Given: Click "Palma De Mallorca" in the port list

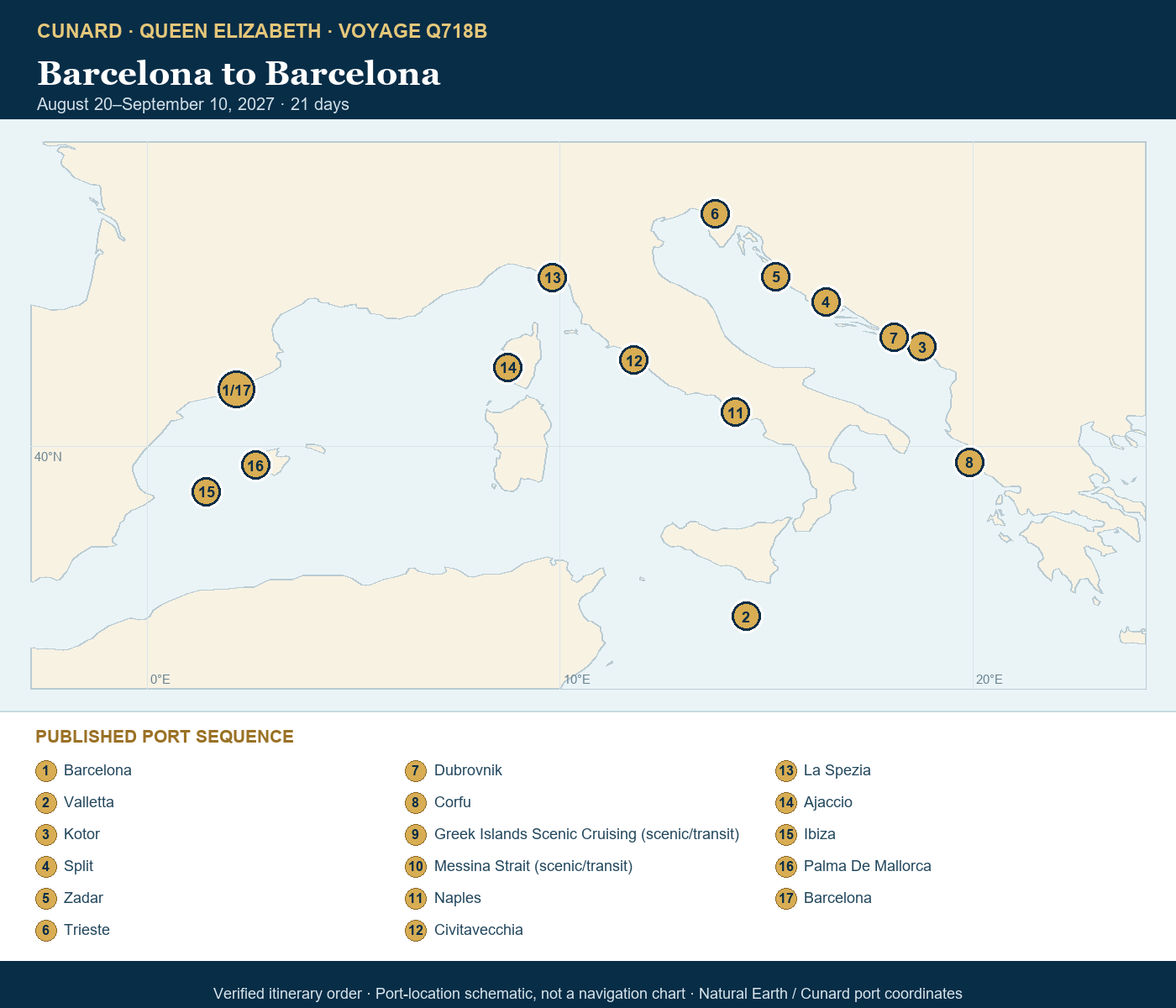Looking at the screenshot, I should [x=868, y=866].
